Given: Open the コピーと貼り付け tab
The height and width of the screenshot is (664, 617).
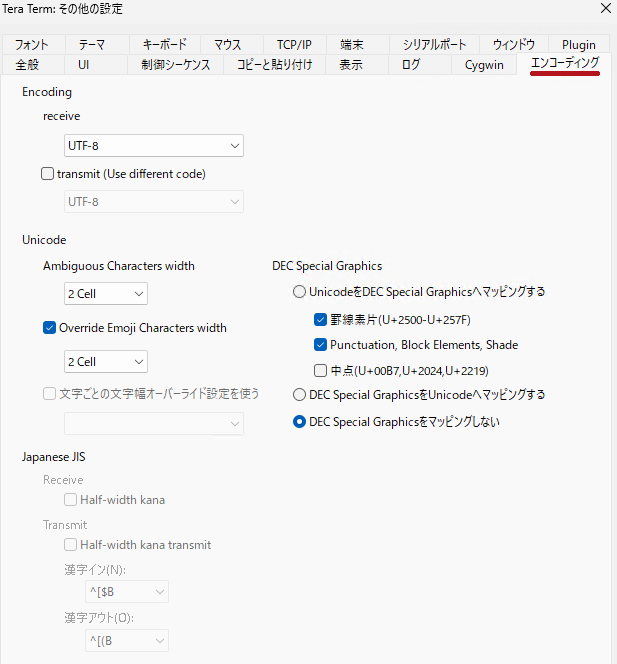Looking at the screenshot, I should coord(274,65).
